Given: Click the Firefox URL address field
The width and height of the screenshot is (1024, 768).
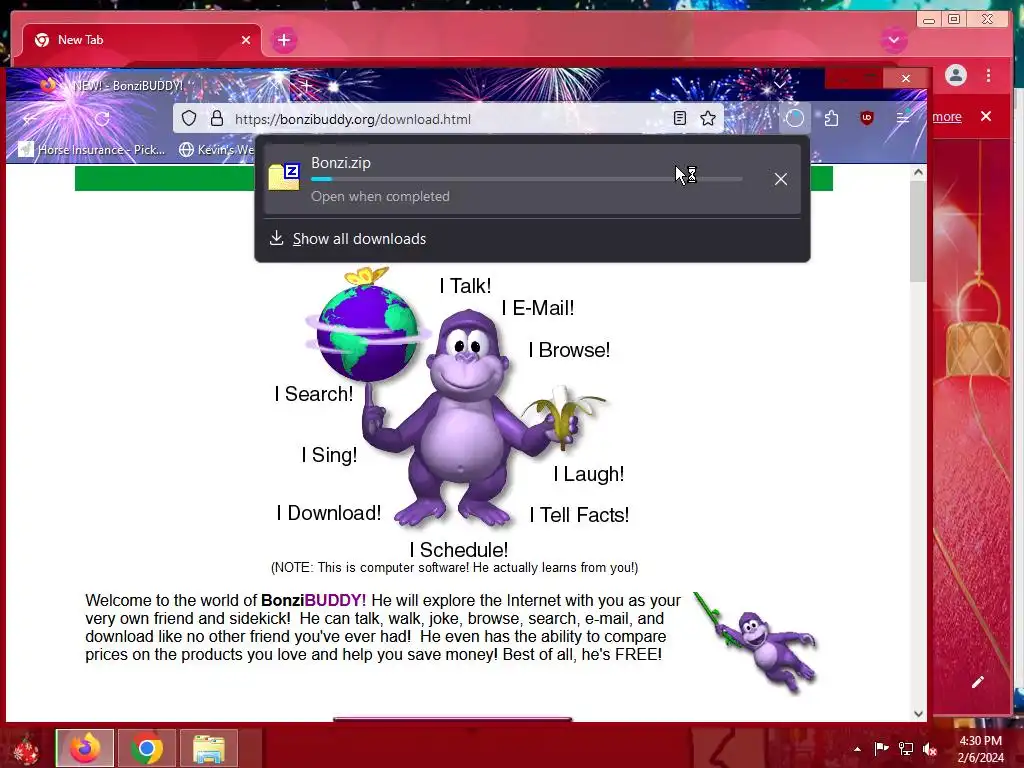Looking at the screenshot, I should coord(447,119).
